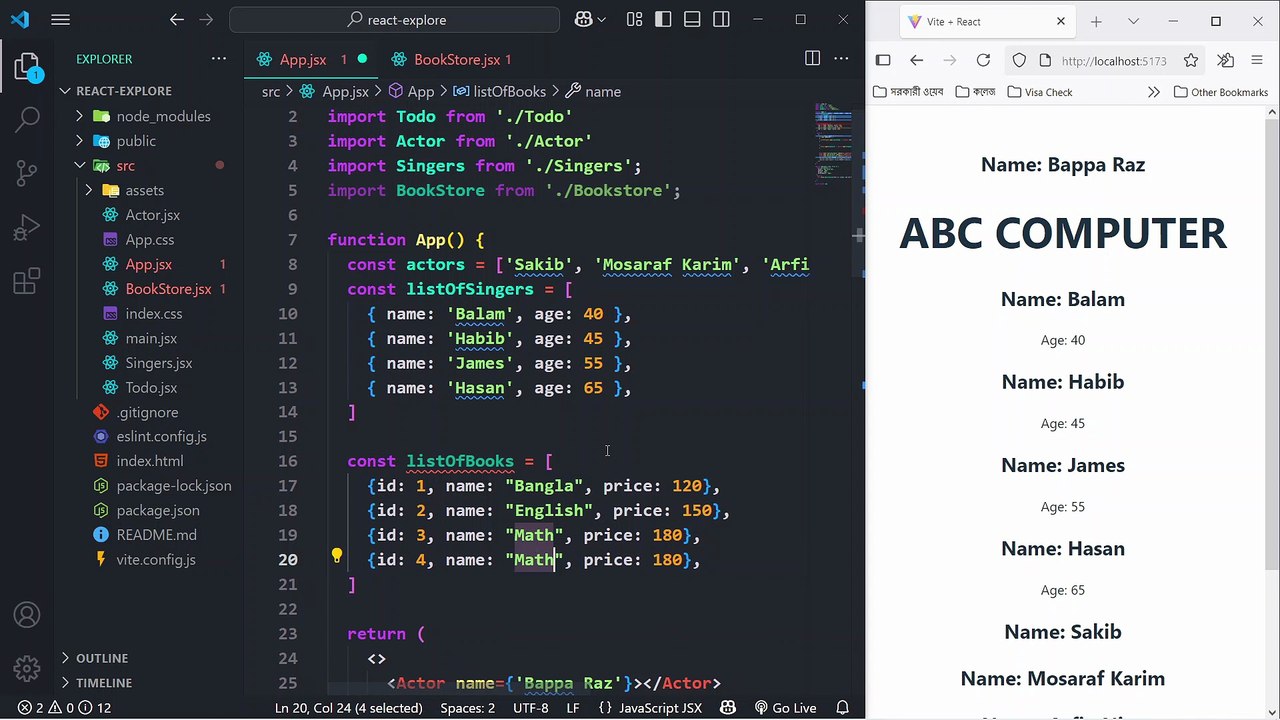Open errors and warnings in status bar

pos(64,708)
